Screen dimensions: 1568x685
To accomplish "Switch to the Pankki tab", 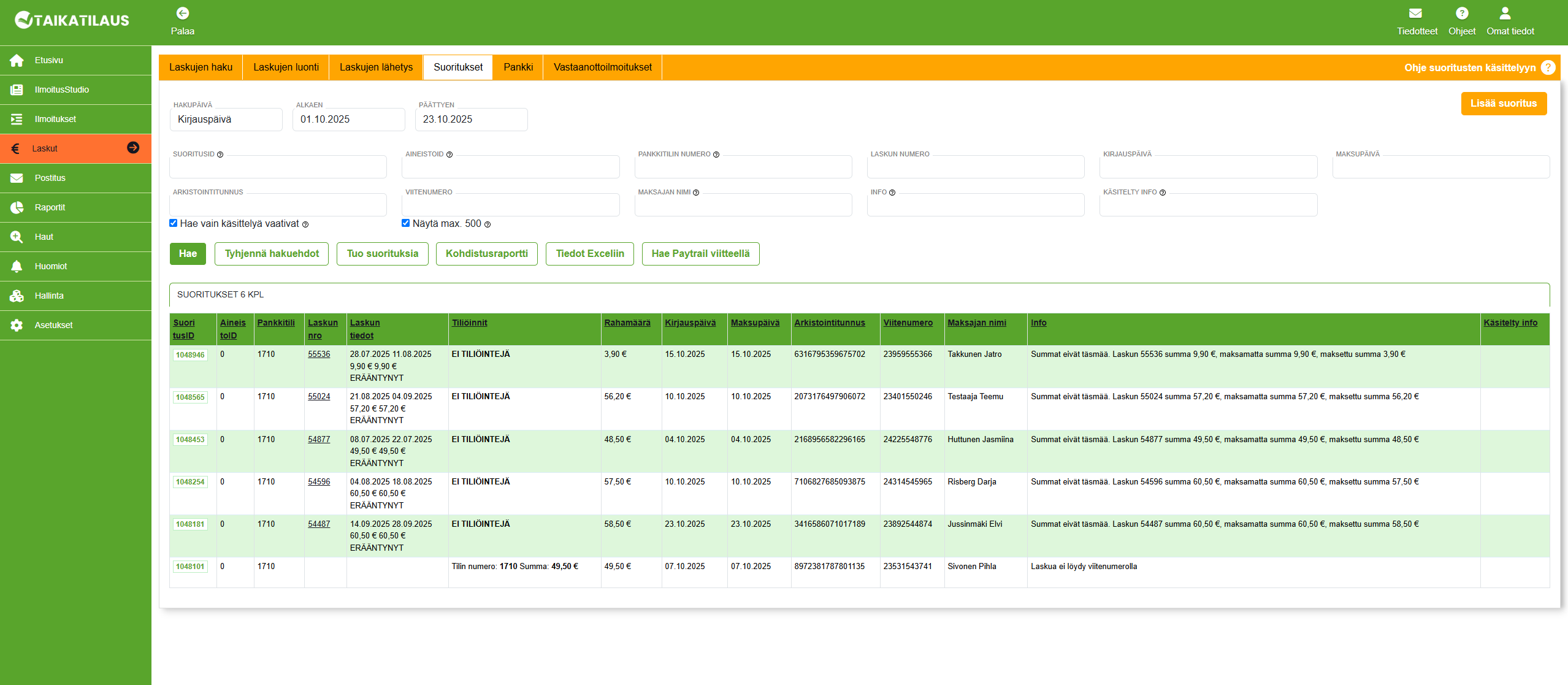I will point(518,67).
